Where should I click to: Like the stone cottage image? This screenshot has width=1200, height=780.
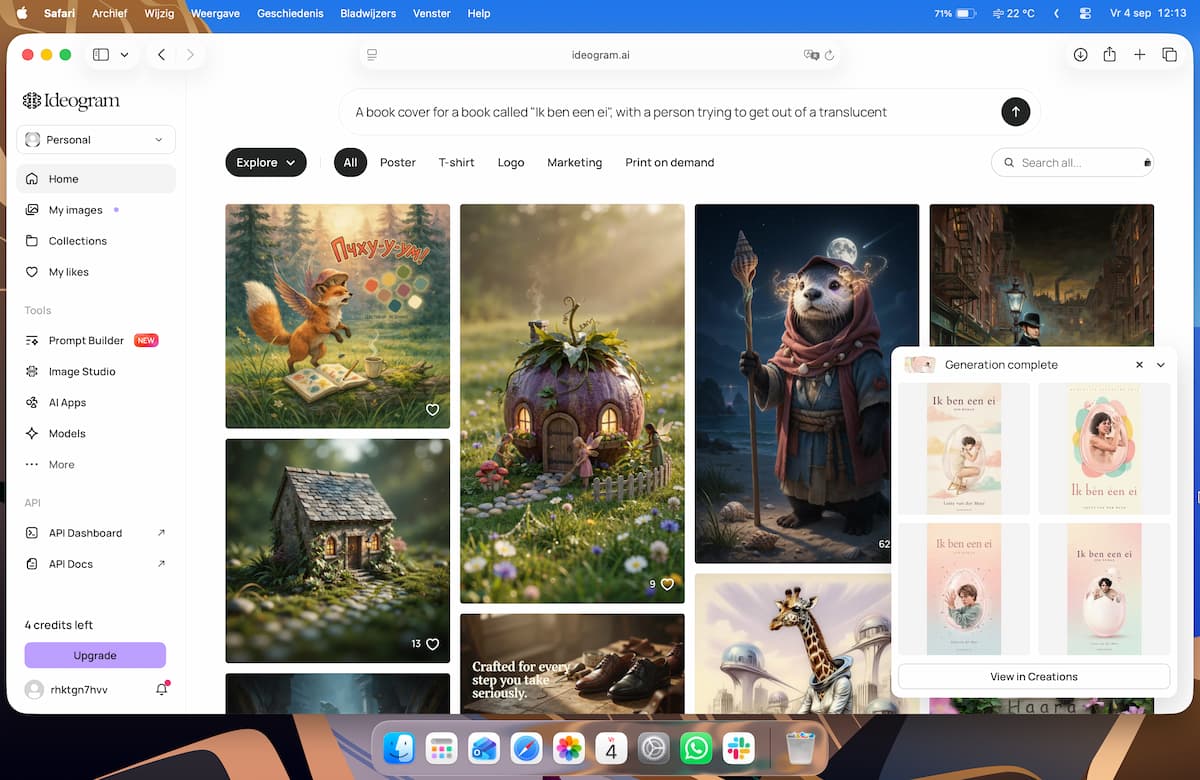coord(433,644)
